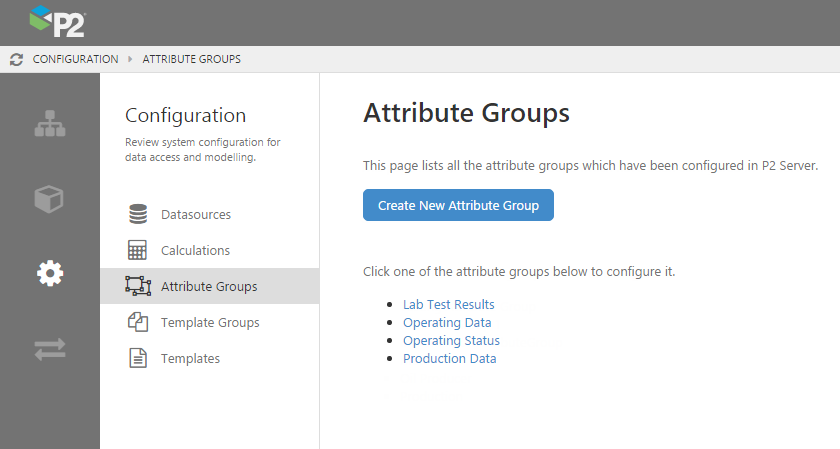840x449 pixels.
Task: Open the hierarchy tree icon in sidebar
Action: coord(49,124)
